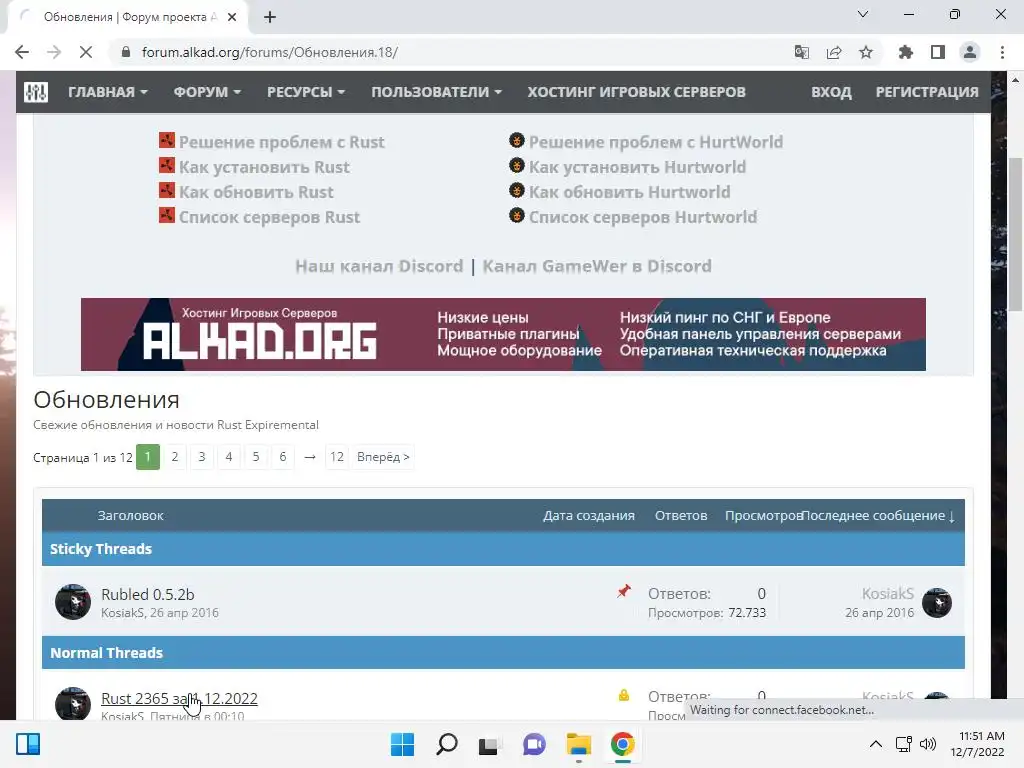Click the ALKAD.ORG hosting banner

click(x=503, y=334)
